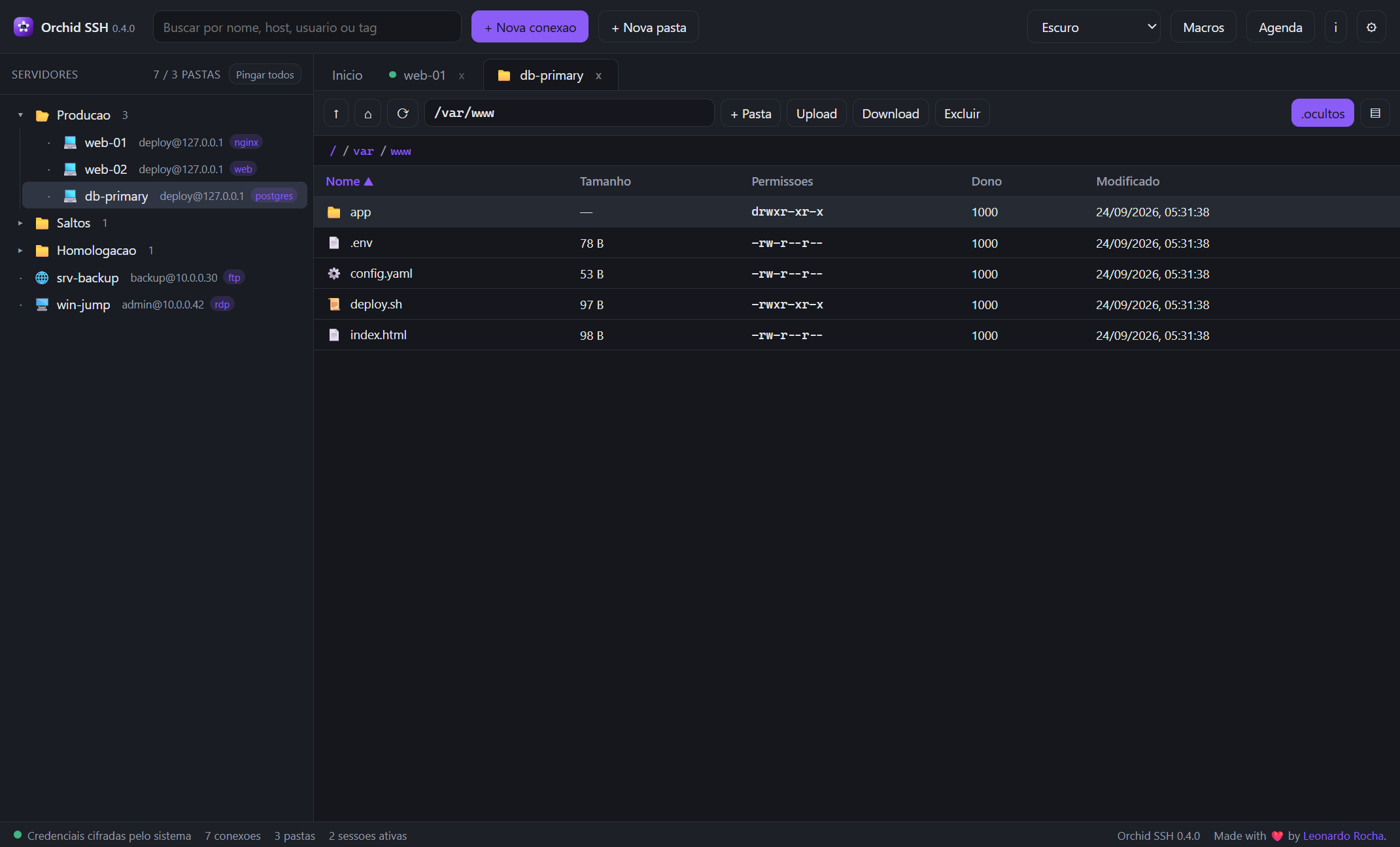
Task: Go up one directory with arrow icon
Action: [x=336, y=113]
